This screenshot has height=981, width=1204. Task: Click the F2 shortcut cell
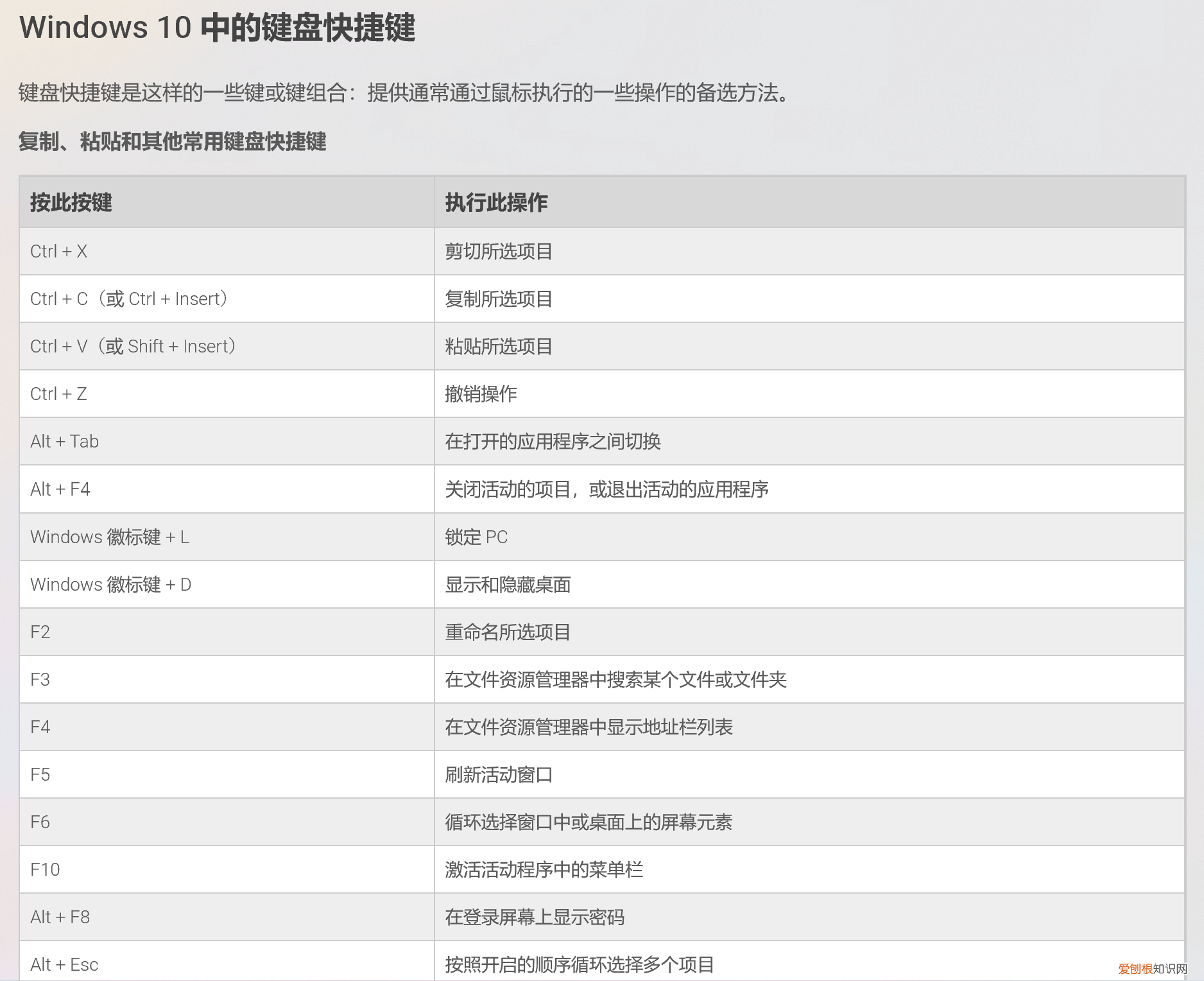40,632
